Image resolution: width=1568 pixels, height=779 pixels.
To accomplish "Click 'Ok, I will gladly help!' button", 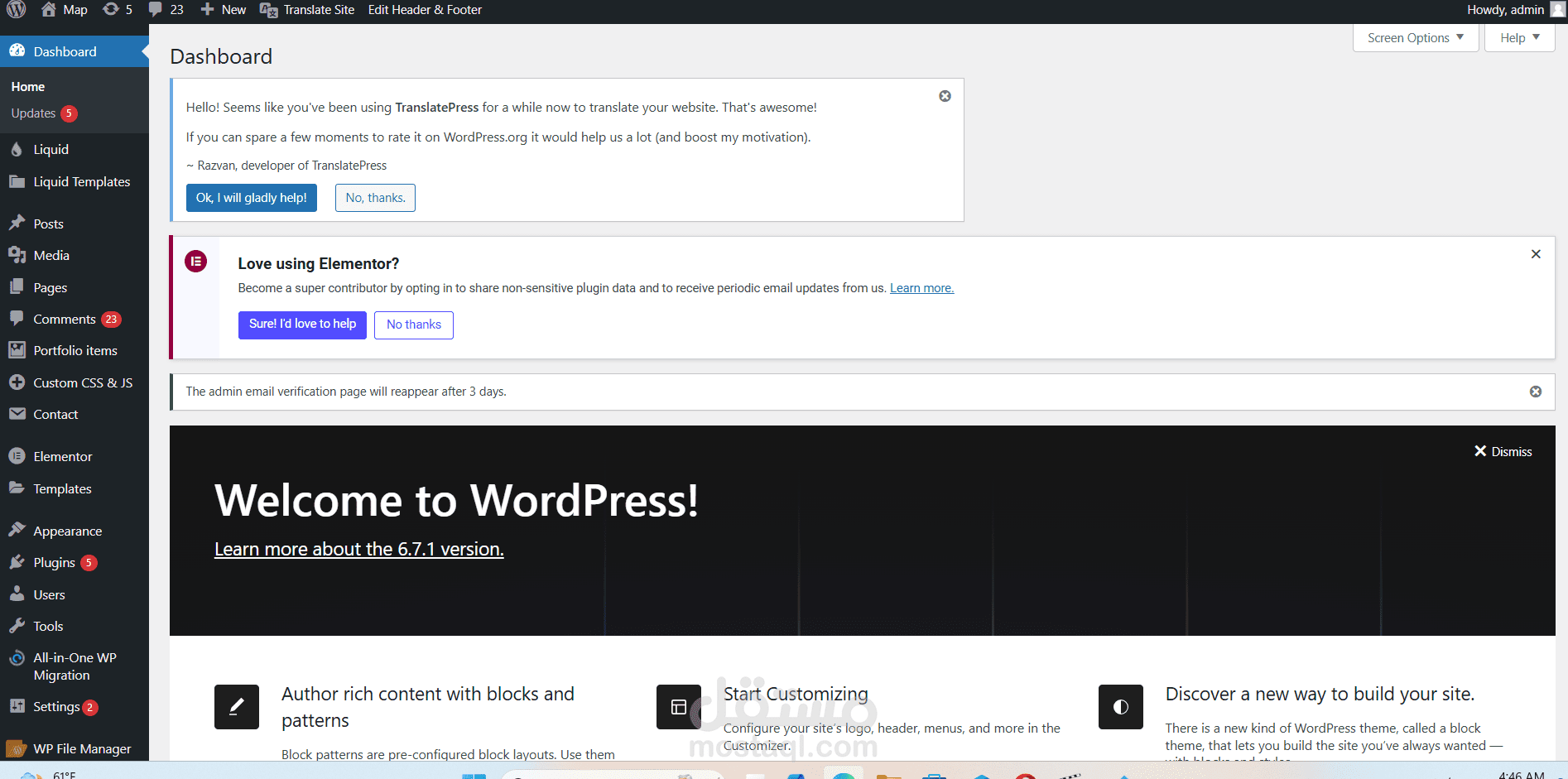I will [252, 198].
